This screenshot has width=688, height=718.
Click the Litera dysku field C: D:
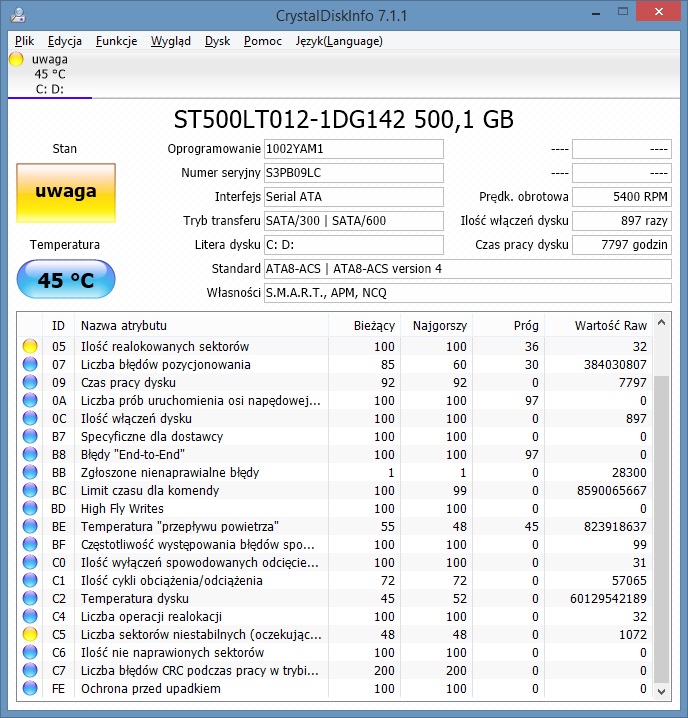coord(354,245)
